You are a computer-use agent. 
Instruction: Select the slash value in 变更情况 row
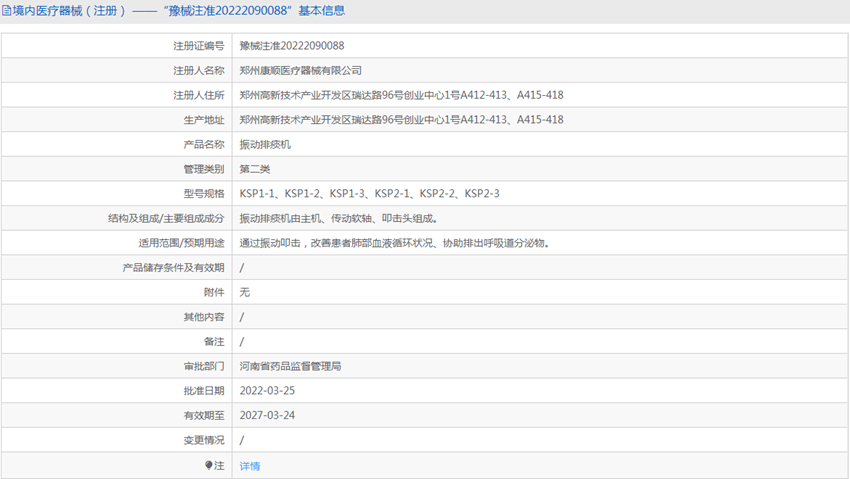point(242,440)
